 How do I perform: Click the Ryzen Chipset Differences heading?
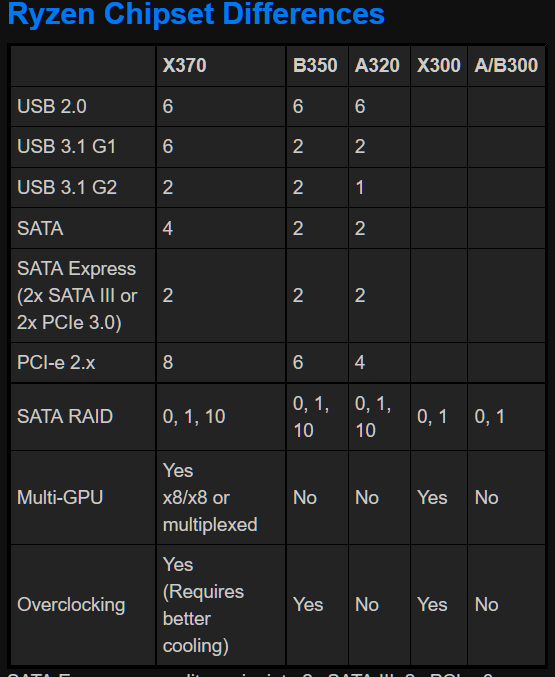click(196, 14)
